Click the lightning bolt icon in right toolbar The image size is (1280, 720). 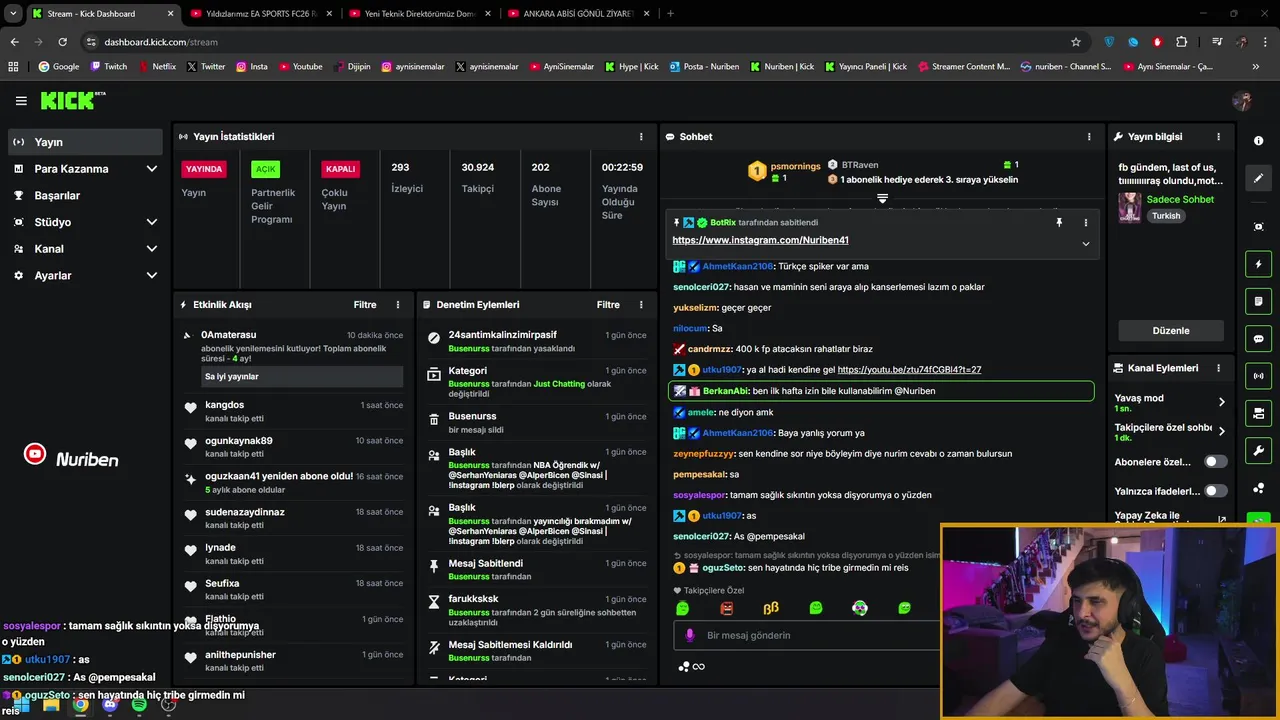pyautogui.click(x=1258, y=264)
